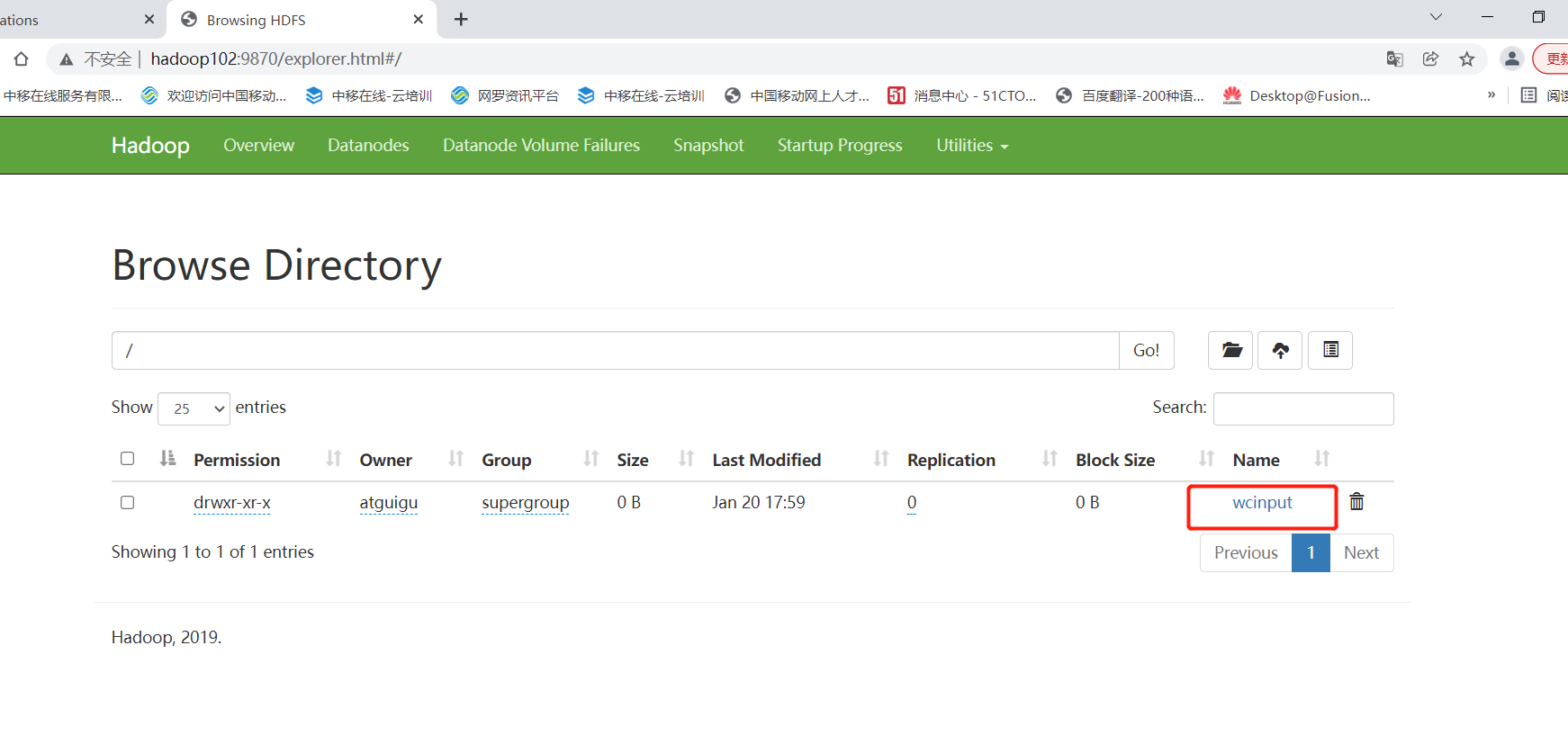Expand the Utilities menu
The height and width of the screenshot is (744, 1568).
tap(972, 145)
